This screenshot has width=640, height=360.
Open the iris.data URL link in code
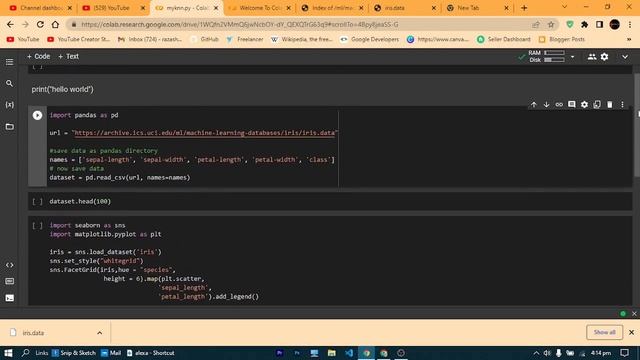click(x=204, y=133)
